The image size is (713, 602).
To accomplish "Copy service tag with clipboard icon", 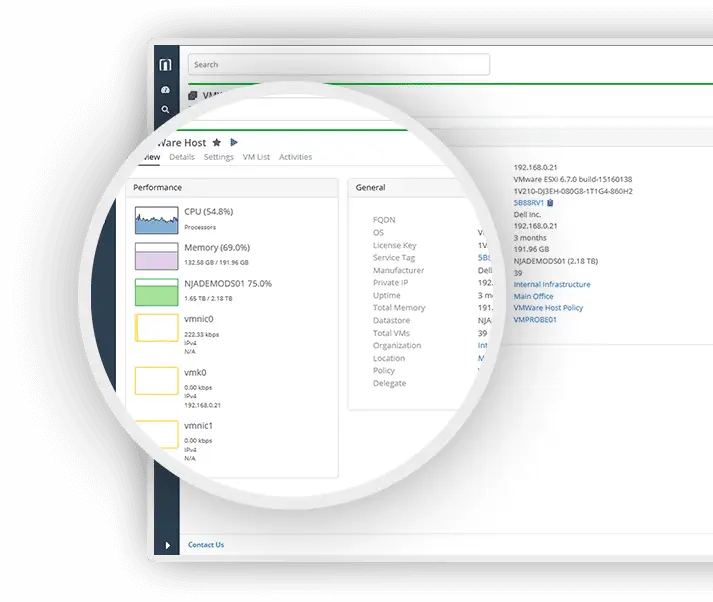I will (x=550, y=203).
